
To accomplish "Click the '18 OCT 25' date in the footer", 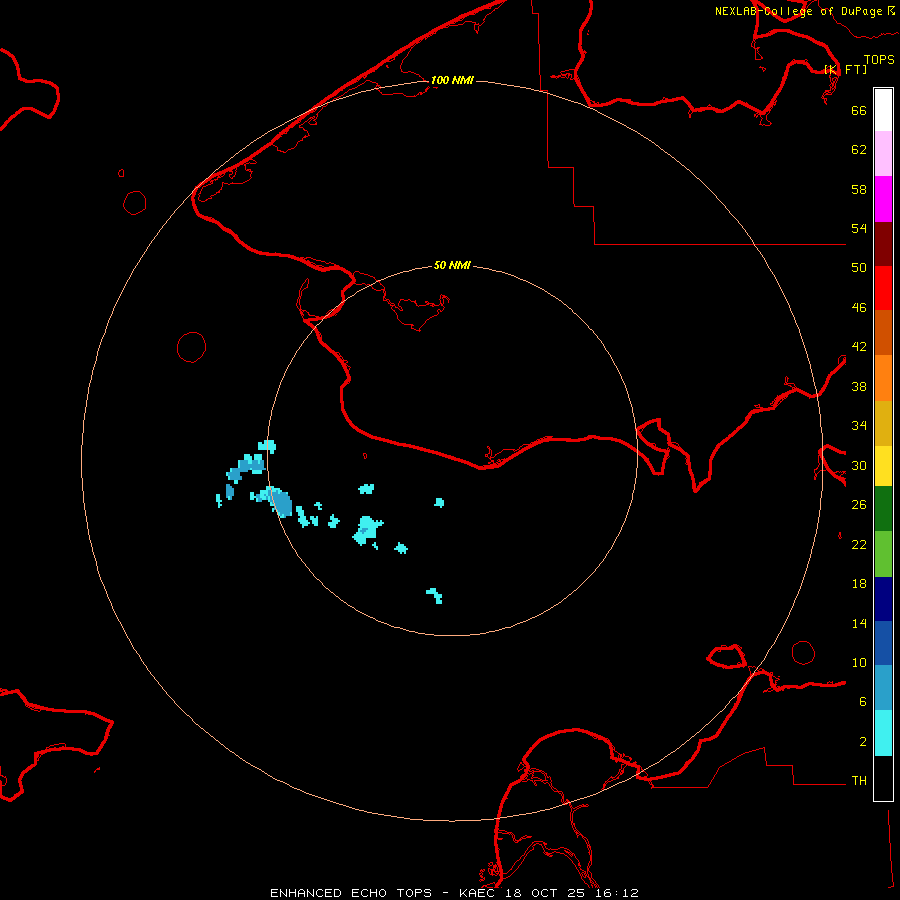I will point(544,893).
